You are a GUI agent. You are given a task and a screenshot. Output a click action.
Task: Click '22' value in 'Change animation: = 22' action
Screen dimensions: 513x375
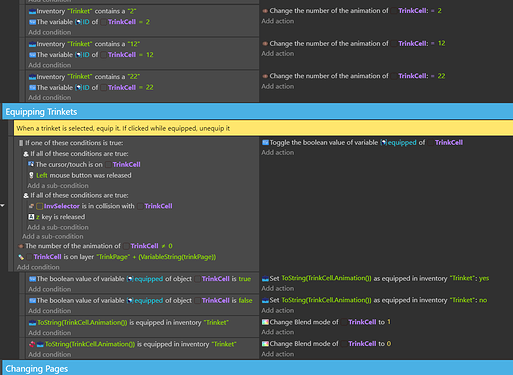click(x=441, y=76)
